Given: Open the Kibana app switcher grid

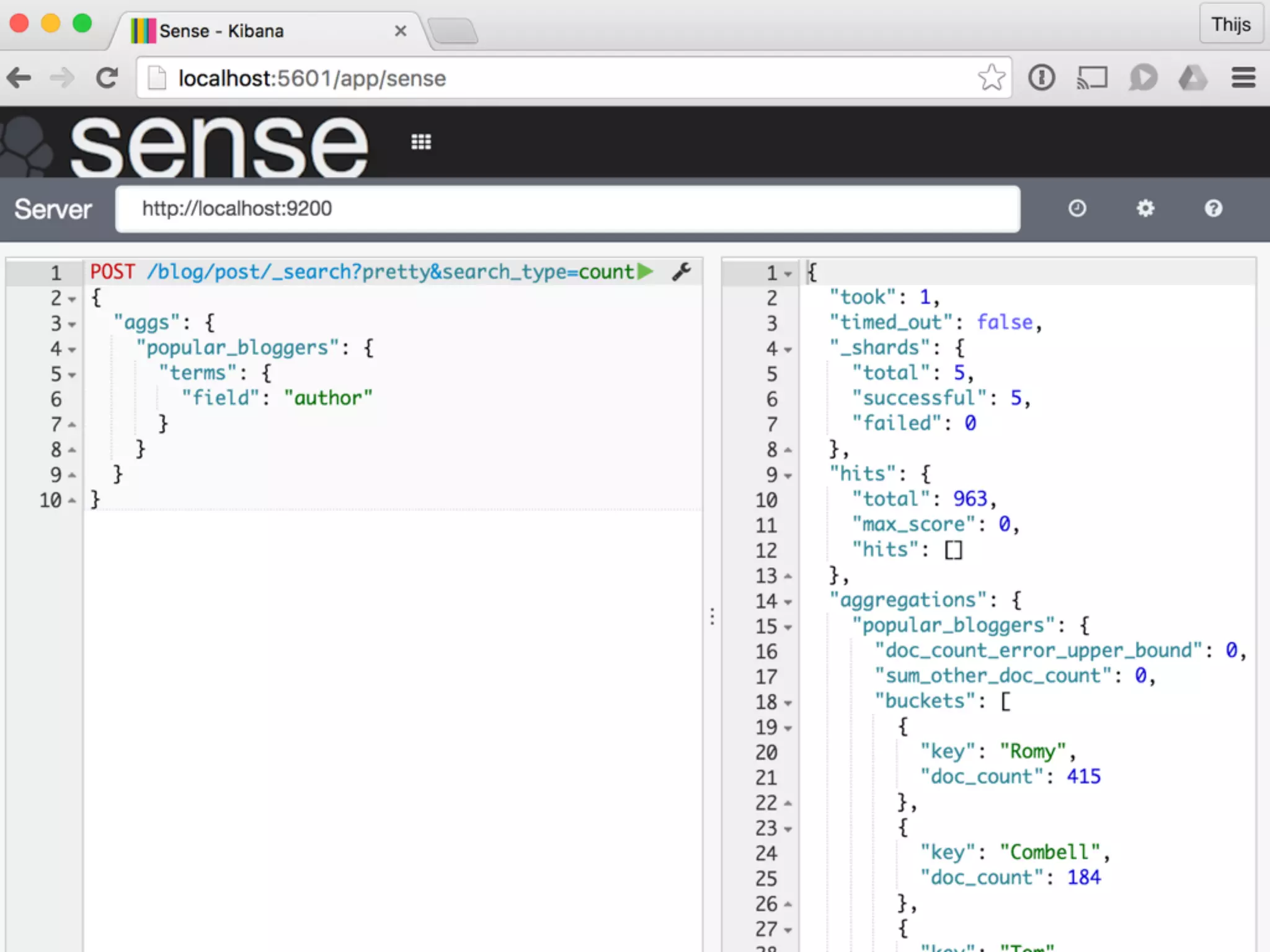Looking at the screenshot, I should pos(421,142).
